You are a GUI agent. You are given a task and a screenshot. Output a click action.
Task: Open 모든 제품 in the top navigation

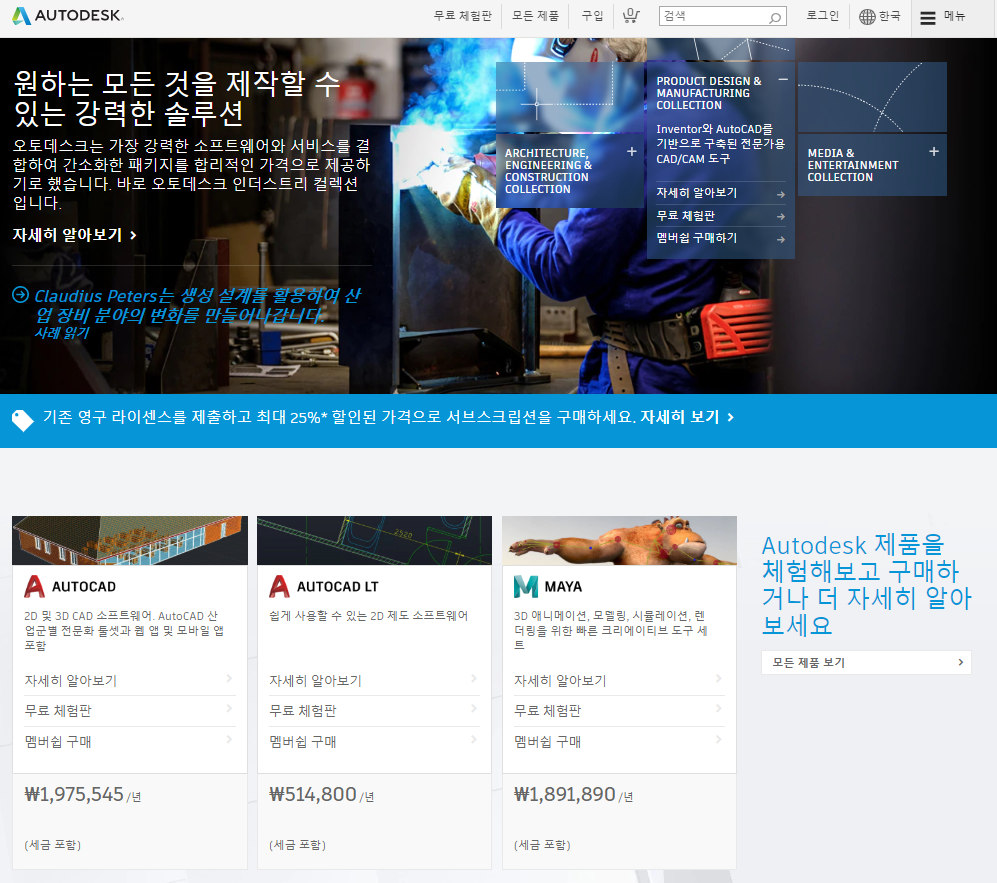click(535, 16)
